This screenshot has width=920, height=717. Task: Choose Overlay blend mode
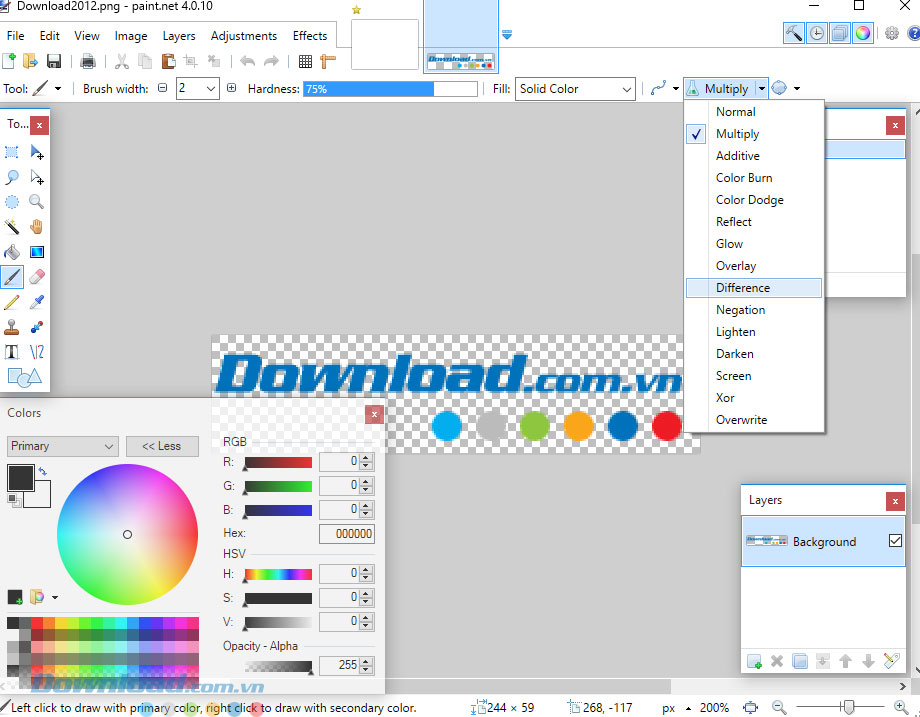[x=753, y=266]
